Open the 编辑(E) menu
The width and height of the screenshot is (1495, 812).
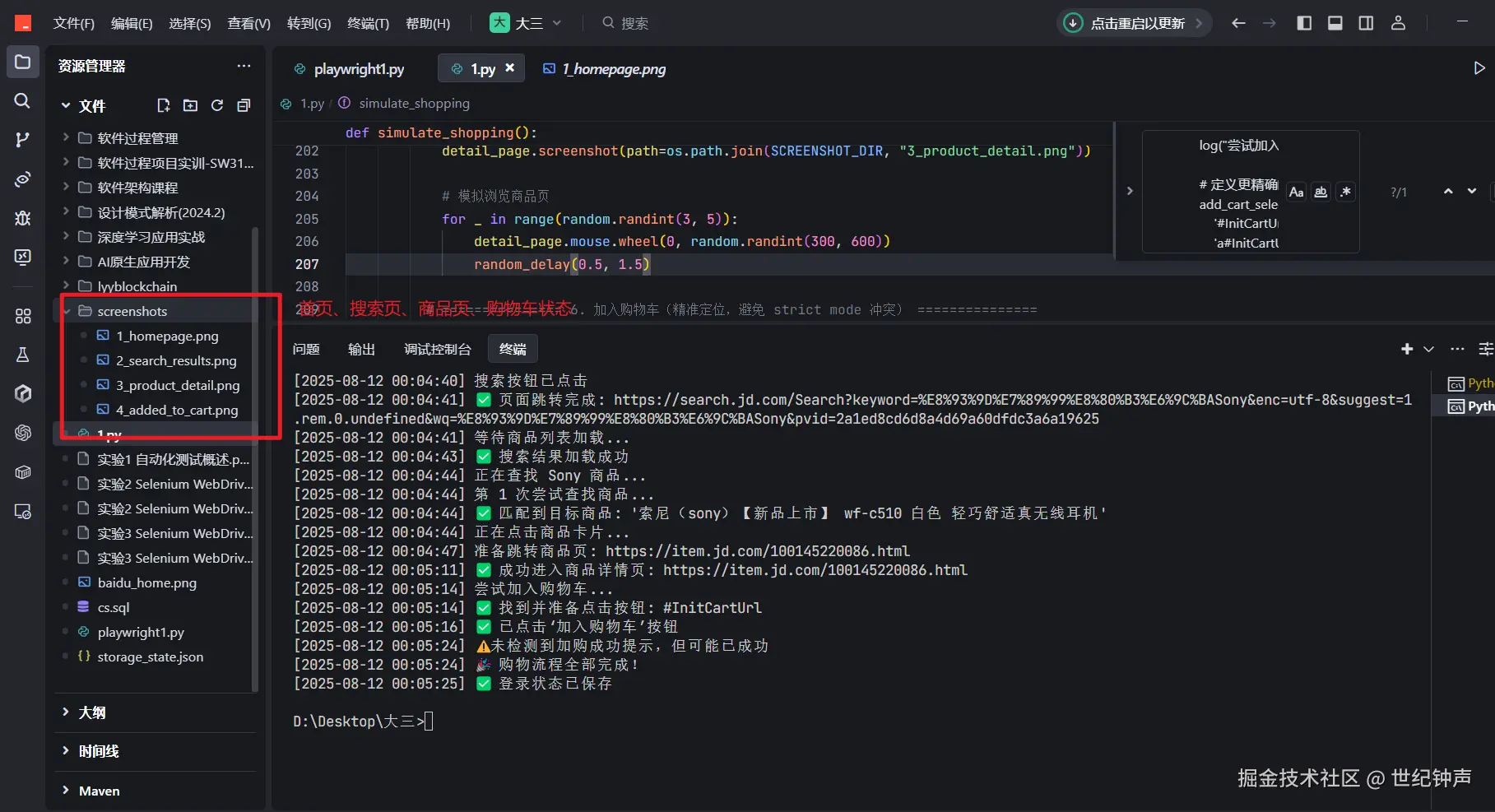(132, 23)
